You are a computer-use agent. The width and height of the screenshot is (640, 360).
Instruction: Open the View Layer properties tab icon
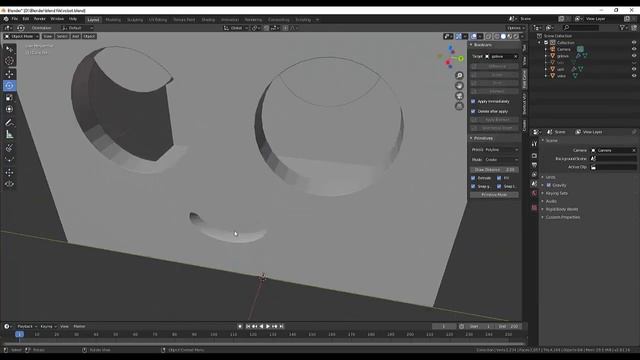534,174
